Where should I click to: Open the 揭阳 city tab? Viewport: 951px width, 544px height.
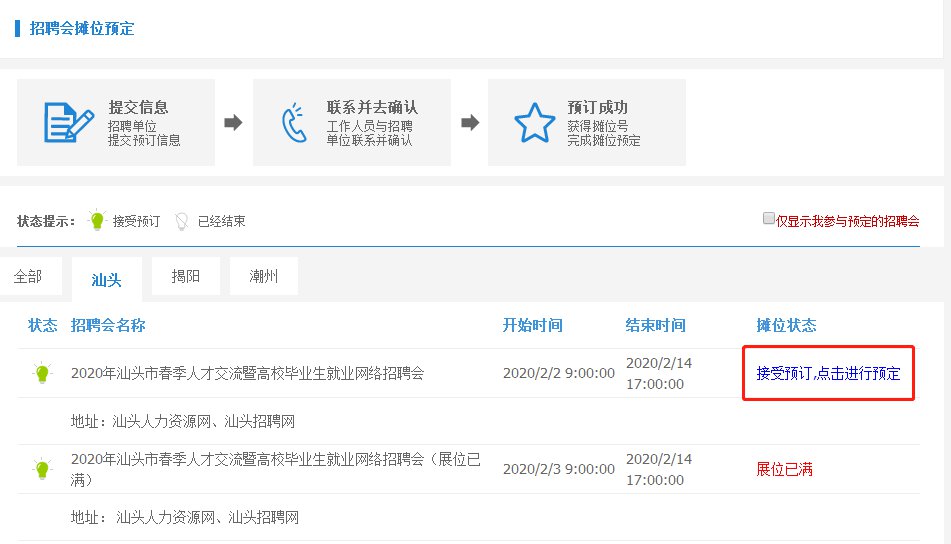coord(185,277)
